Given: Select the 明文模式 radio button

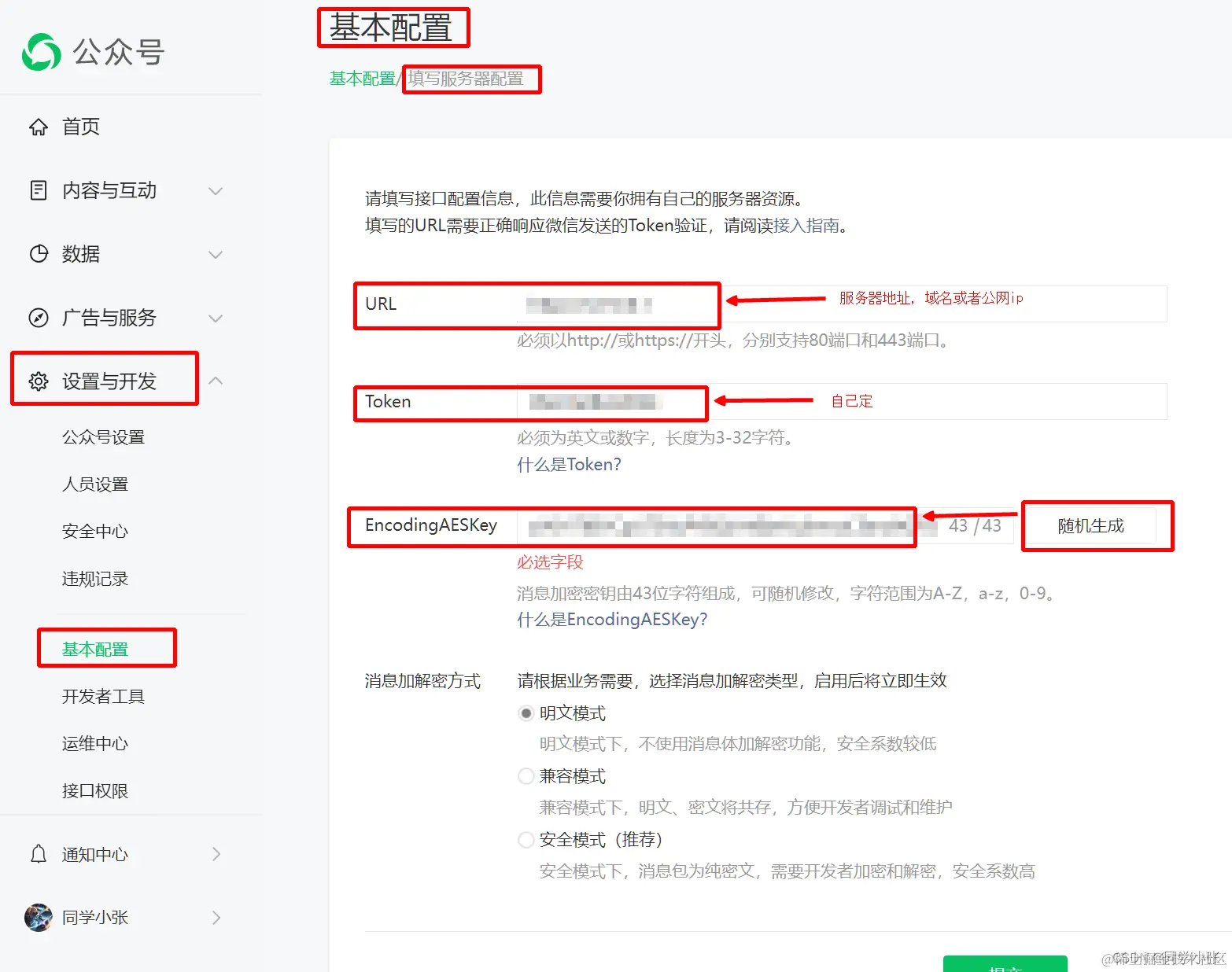Looking at the screenshot, I should 526,713.
